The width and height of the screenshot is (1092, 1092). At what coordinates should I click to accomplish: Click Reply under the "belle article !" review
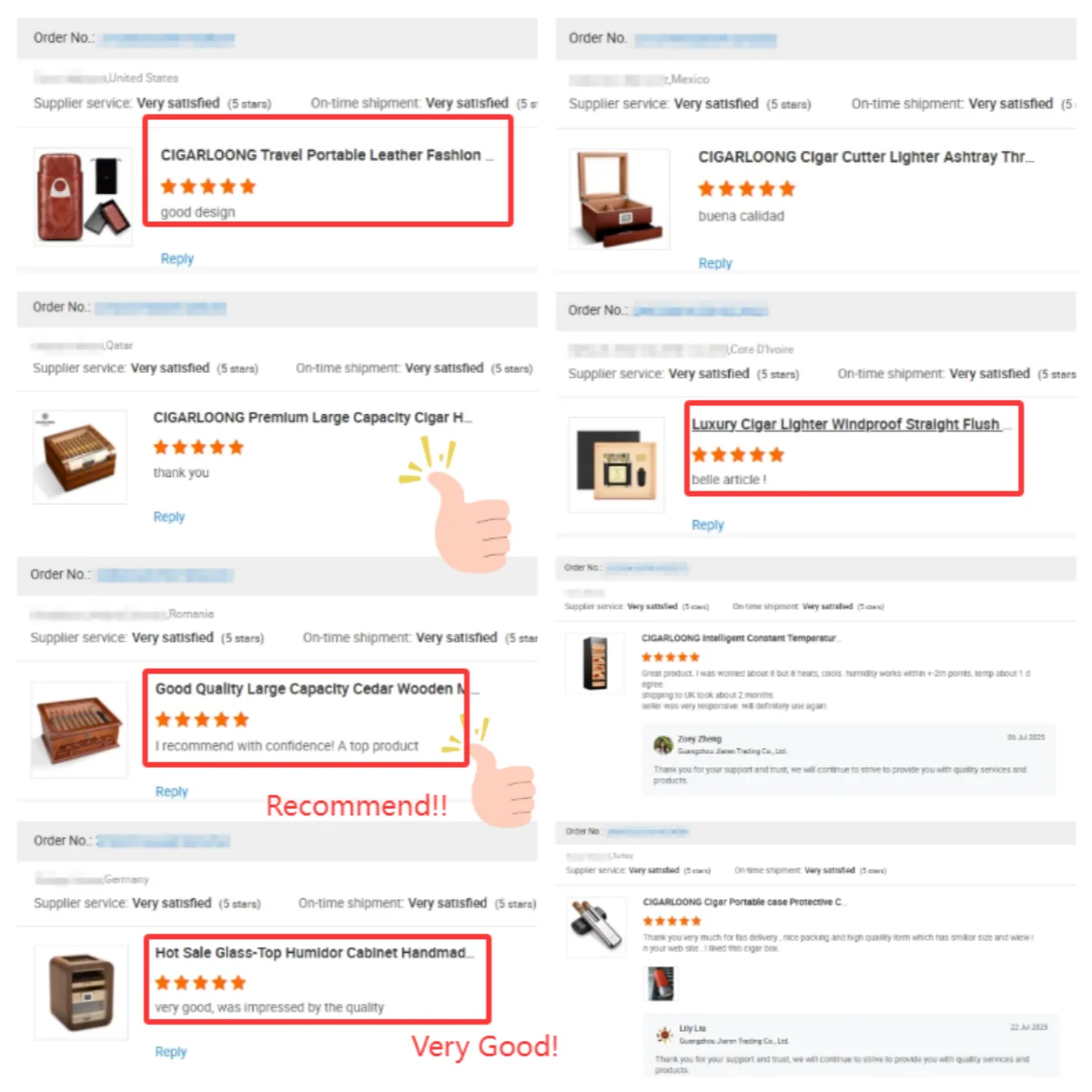click(x=707, y=525)
